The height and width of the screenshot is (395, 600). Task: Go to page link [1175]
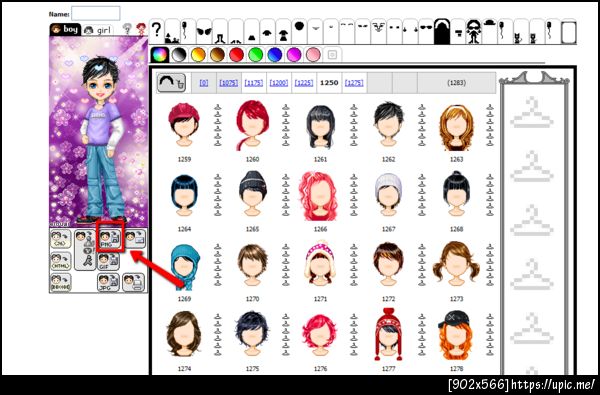click(x=254, y=83)
